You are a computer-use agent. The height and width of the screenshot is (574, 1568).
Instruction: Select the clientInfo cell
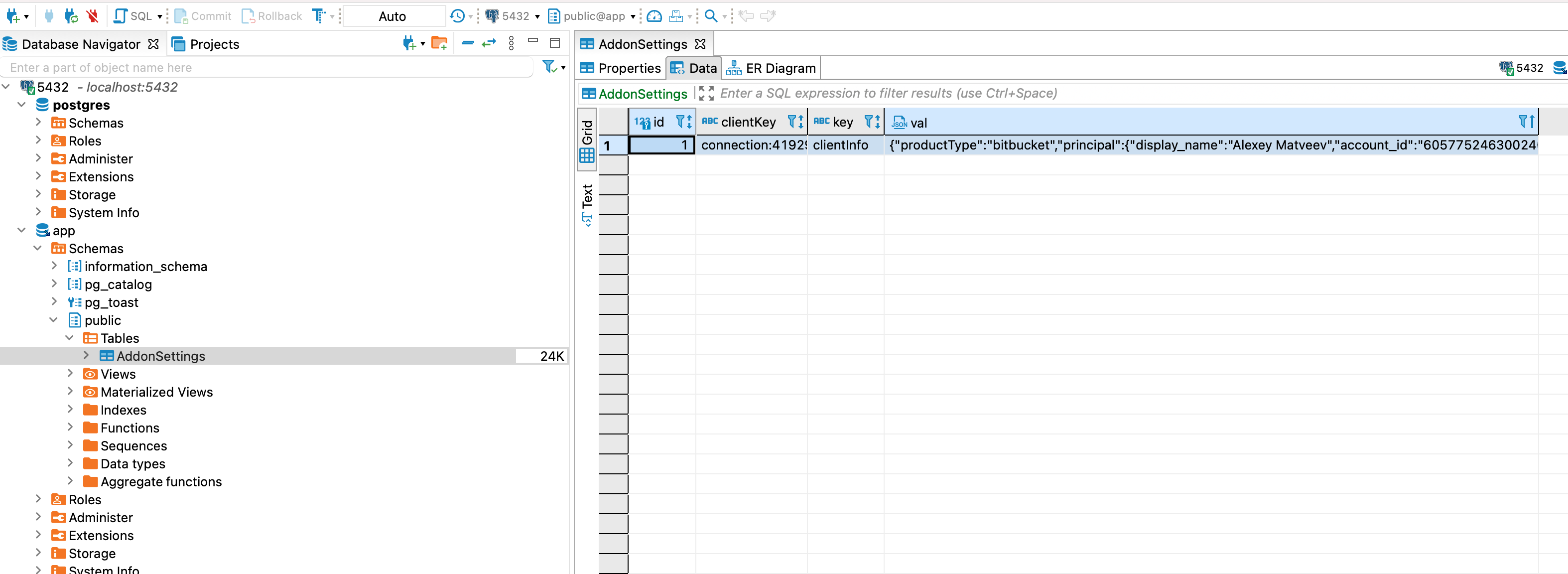(x=845, y=145)
